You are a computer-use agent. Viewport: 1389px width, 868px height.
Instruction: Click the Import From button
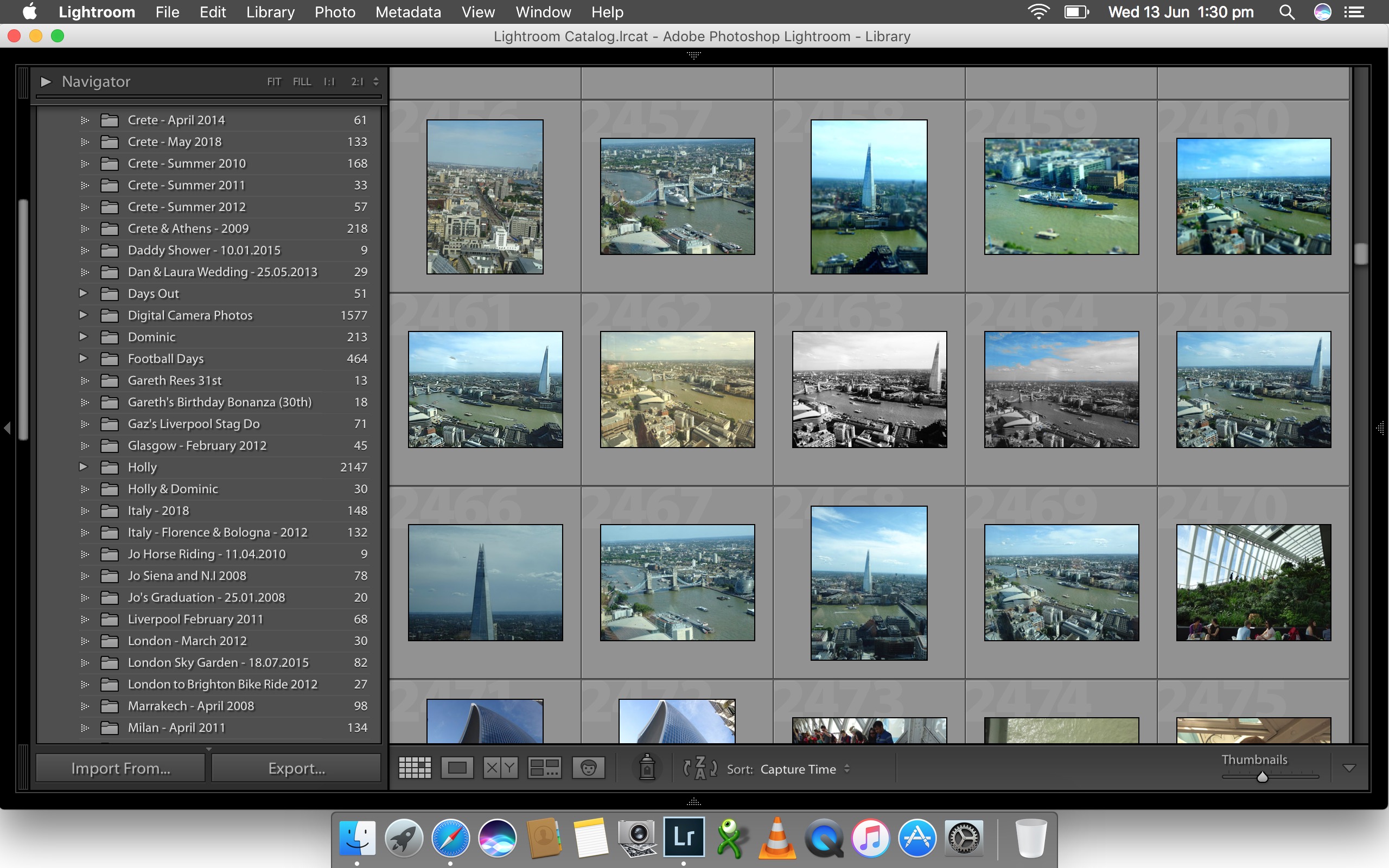point(120,768)
